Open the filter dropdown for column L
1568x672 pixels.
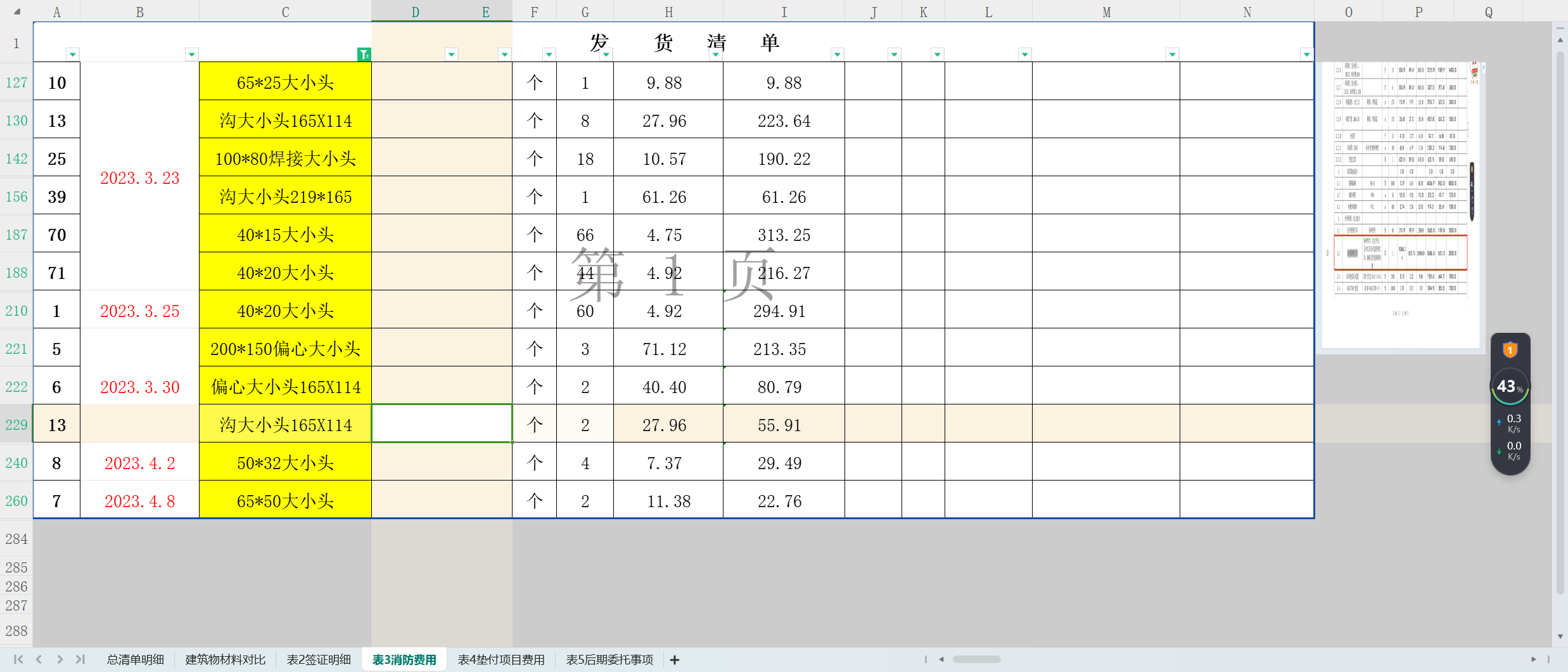tap(1025, 55)
